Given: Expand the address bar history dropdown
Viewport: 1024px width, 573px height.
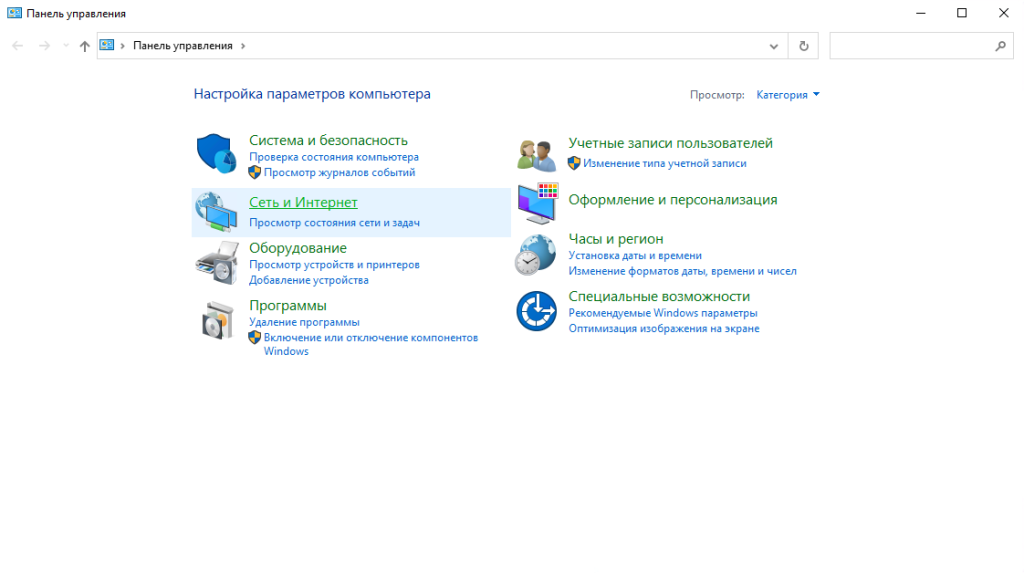Looking at the screenshot, I should 774,46.
